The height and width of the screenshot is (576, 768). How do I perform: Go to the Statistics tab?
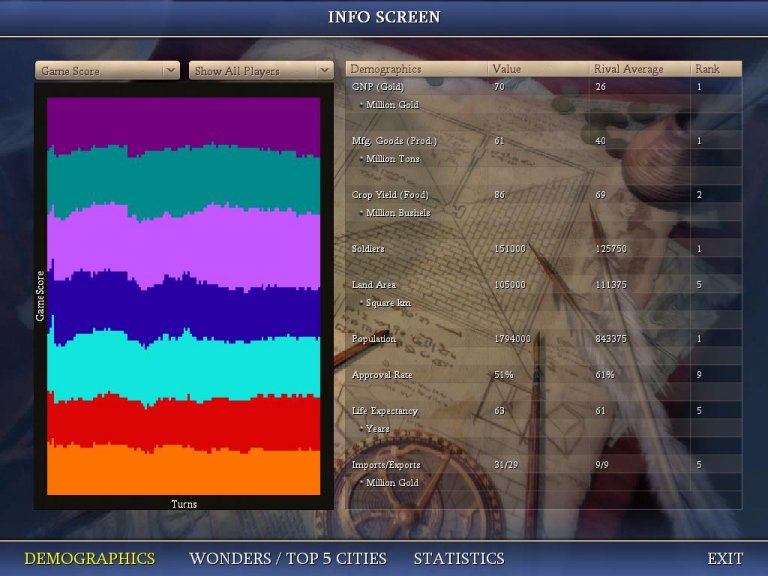click(x=459, y=558)
